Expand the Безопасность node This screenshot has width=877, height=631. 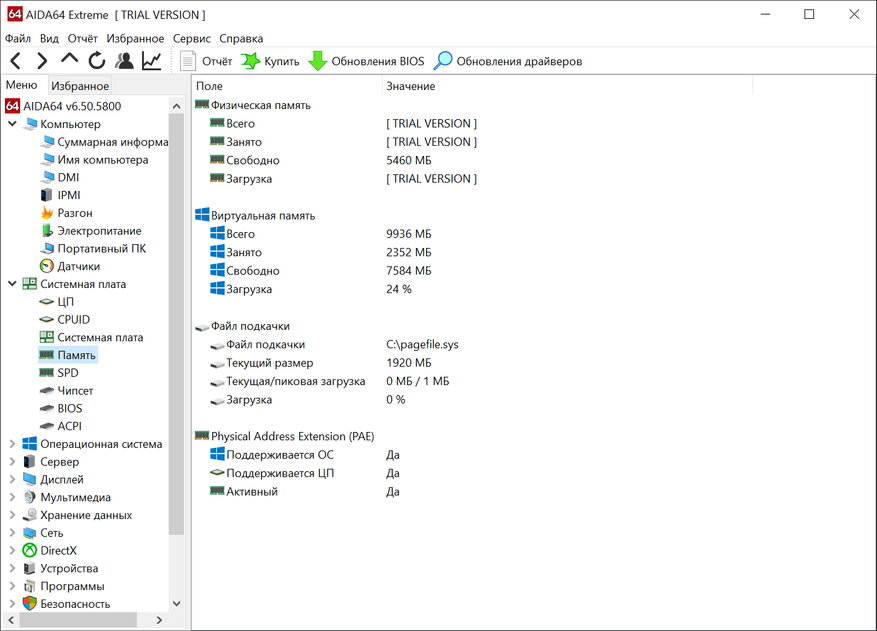(x=12, y=604)
